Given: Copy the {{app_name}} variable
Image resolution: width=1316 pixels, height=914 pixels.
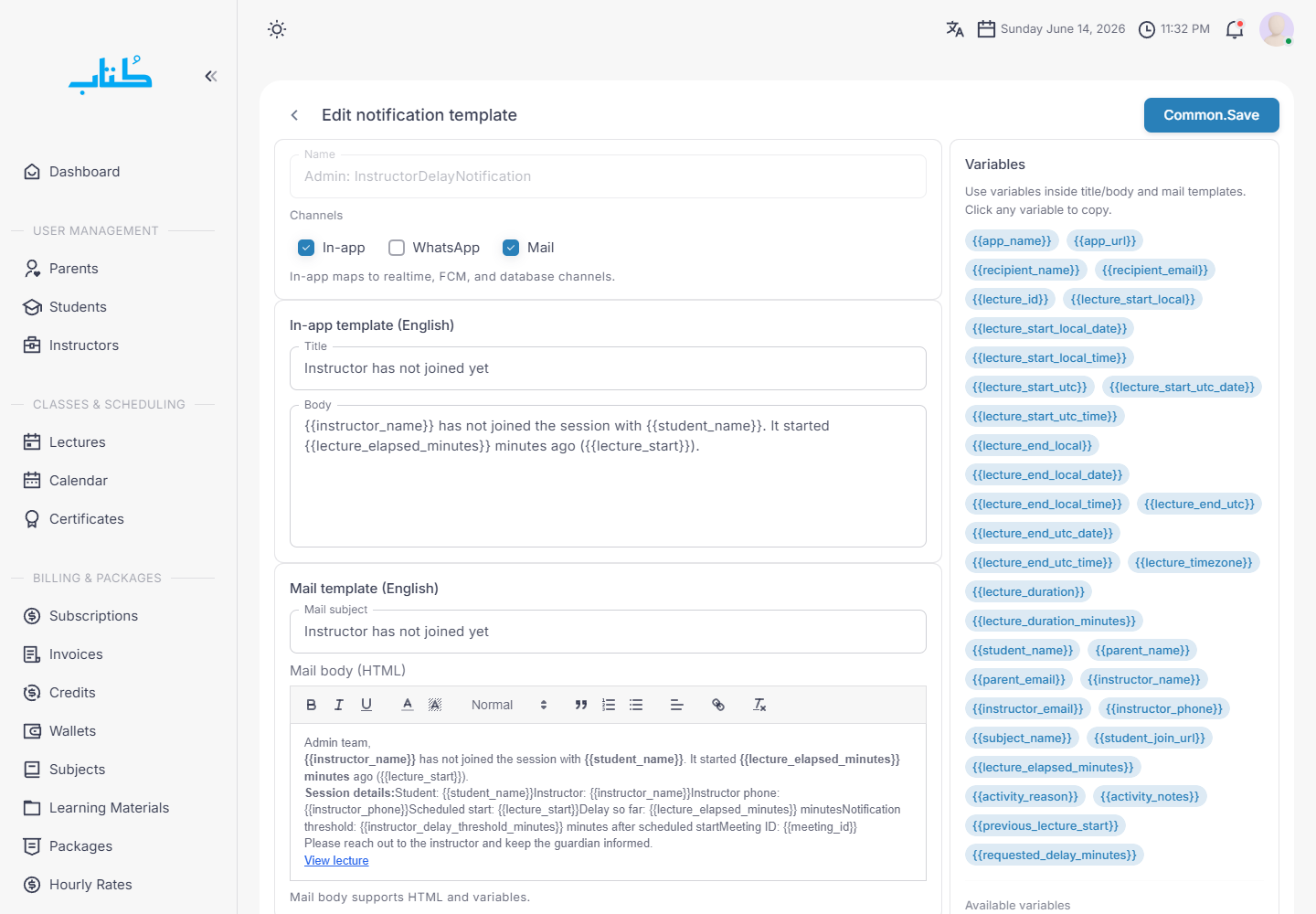Looking at the screenshot, I should pyautogui.click(x=1012, y=241).
